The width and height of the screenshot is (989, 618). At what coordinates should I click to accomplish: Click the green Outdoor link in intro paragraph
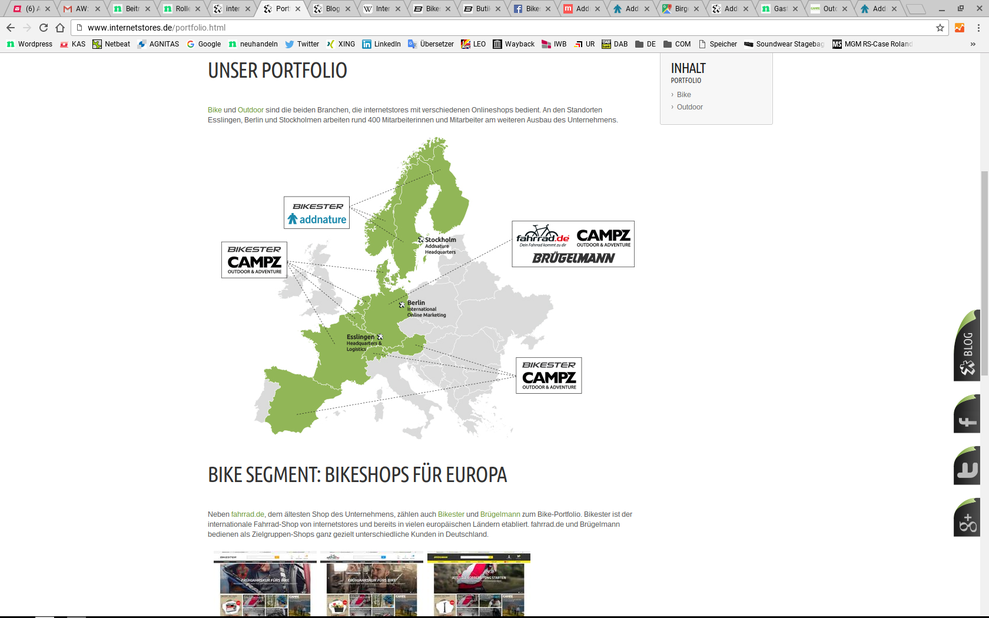(x=250, y=110)
